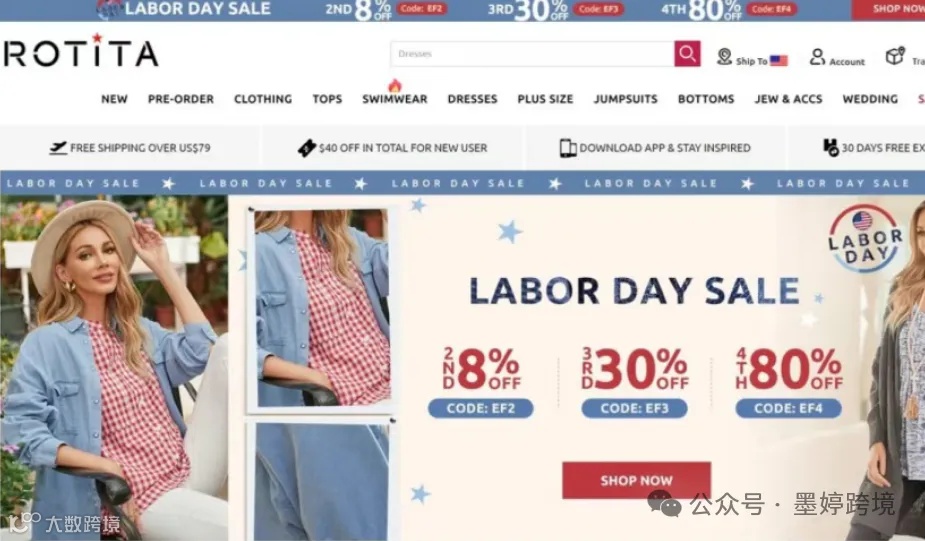This screenshot has width=925, height=541.
Task: Expand the CLOTHING category menu
Action: (x=263, y=99)
